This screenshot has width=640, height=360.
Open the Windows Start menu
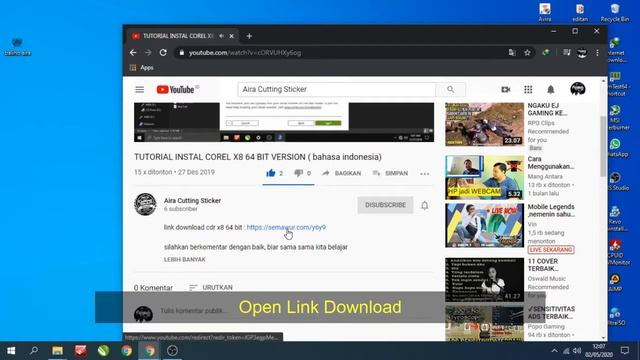[x=11, y=351]
